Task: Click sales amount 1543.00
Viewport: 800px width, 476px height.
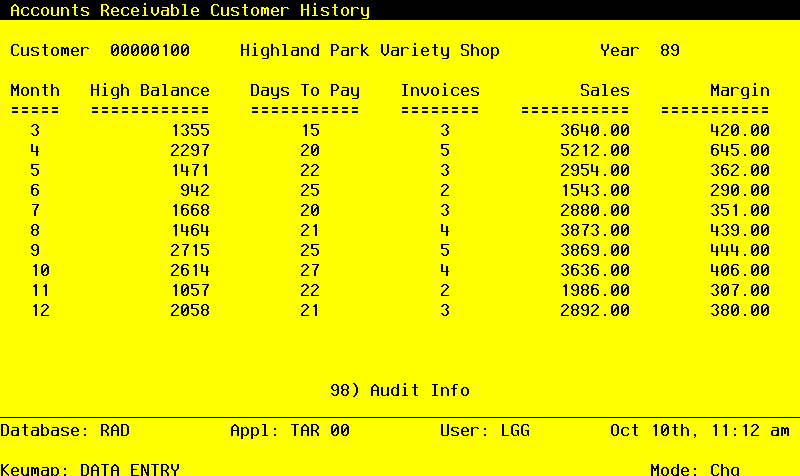Action: (x=595, y=190)
